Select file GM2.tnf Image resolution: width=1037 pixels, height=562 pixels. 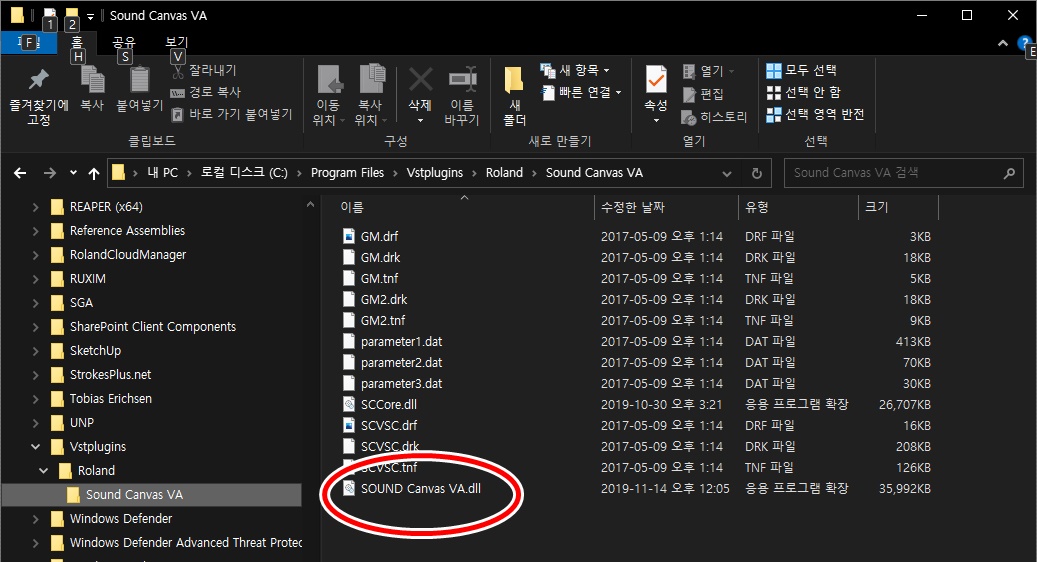point(383,321)
